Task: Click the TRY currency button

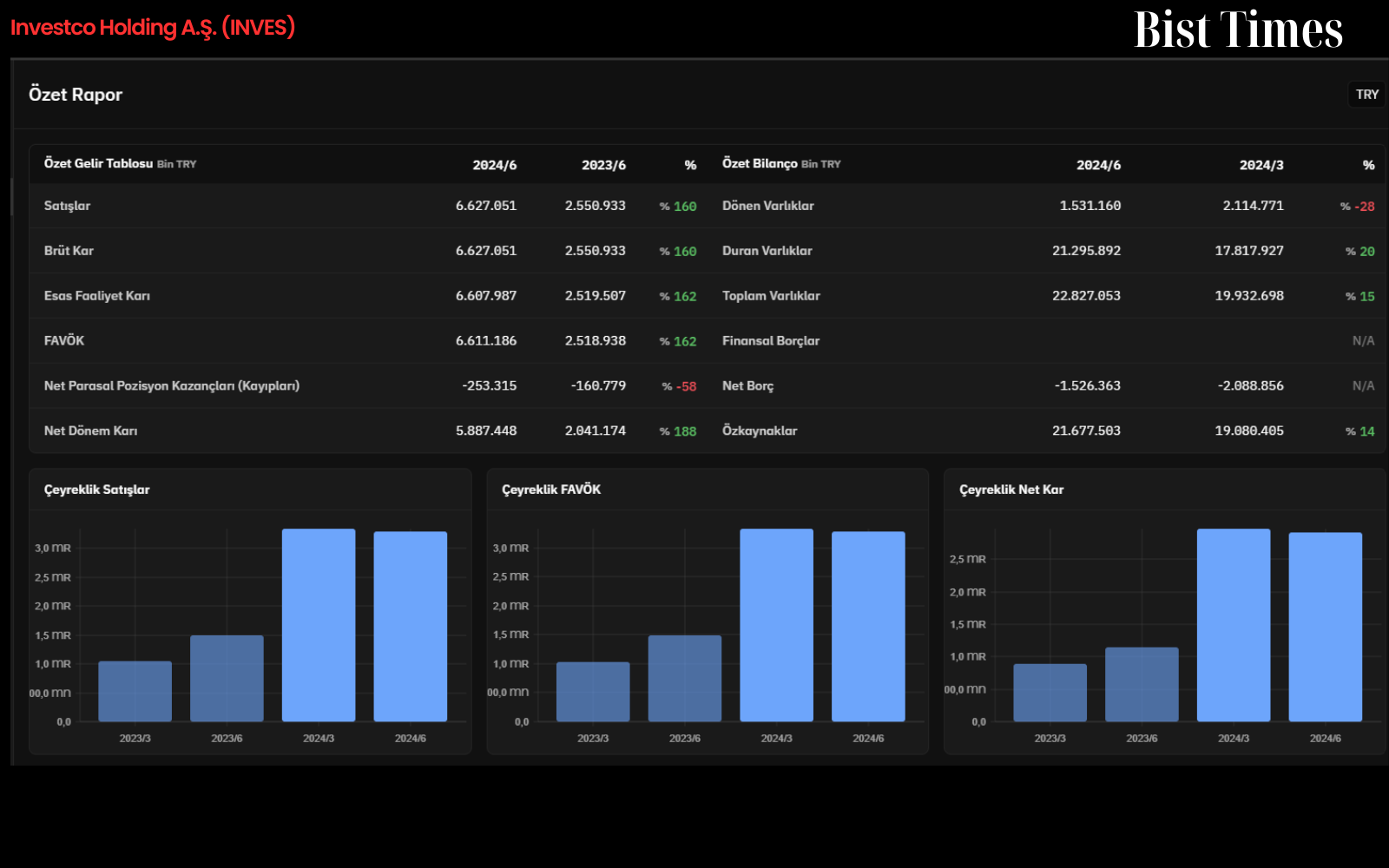Action: [1366, 95]
